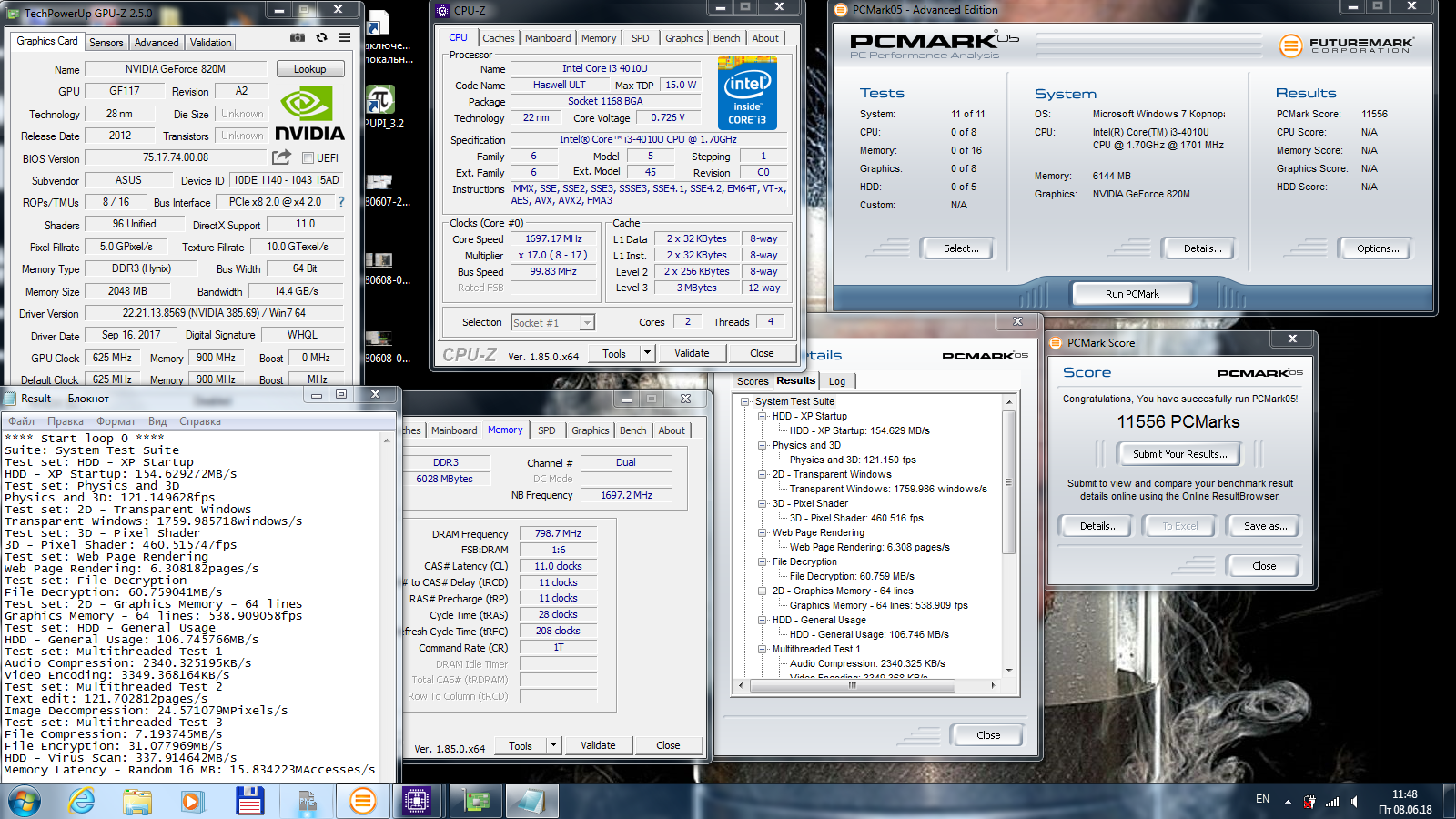Click the Futuremark logo in PCMark05

(x=1346, y=45)
